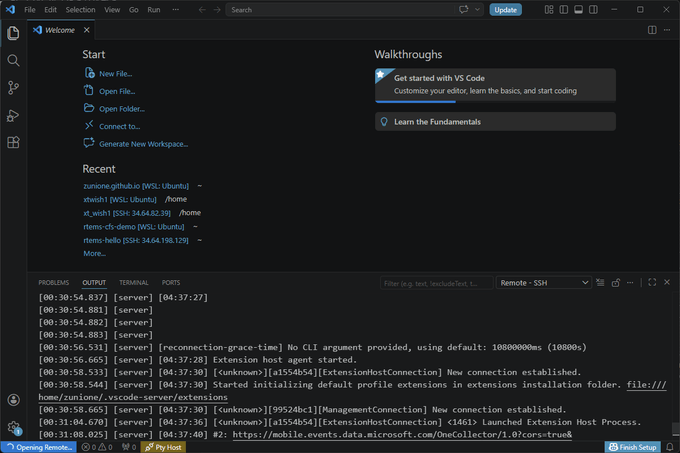
Task: Close the bottom panel
Action: pos(667,283)
